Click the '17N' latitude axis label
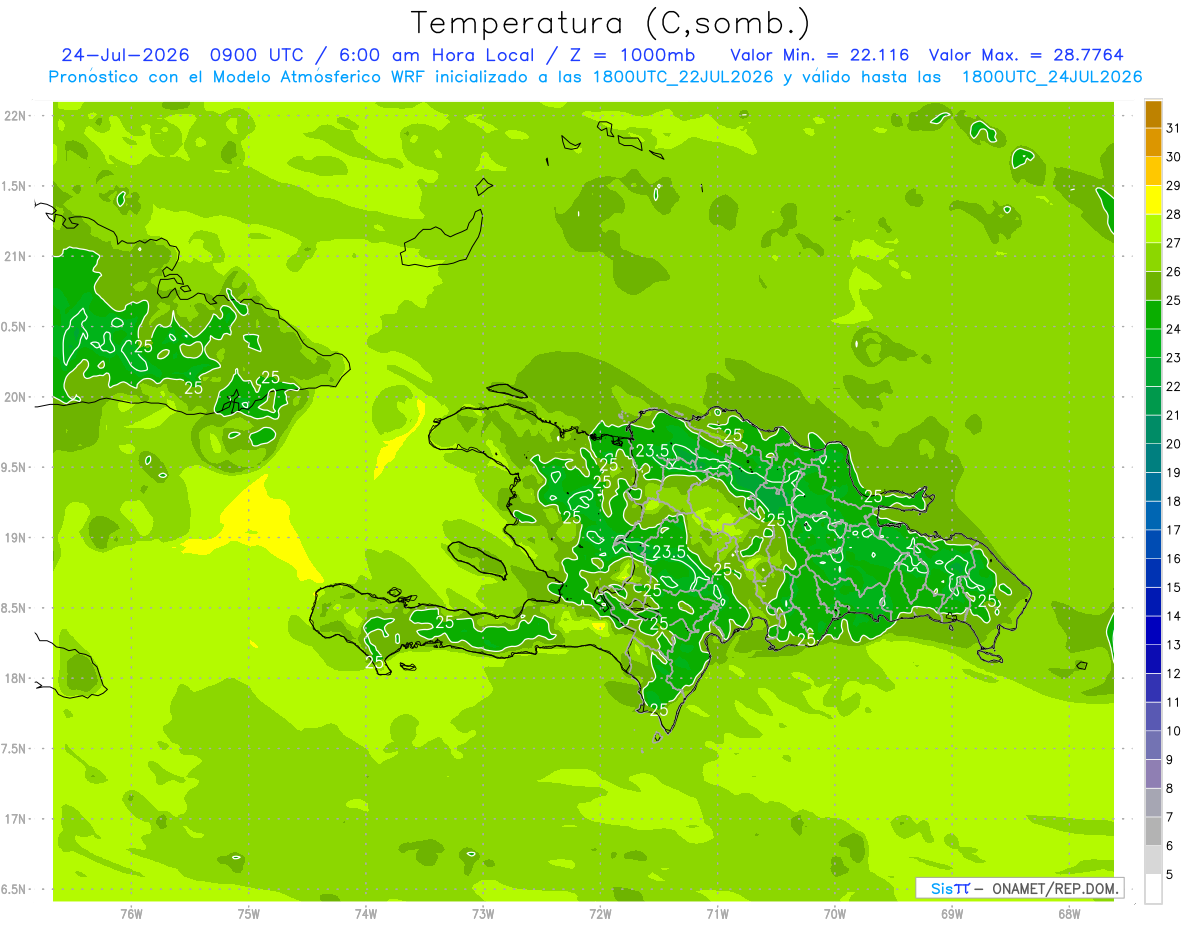Viewport: 1200px width, 927px height. 17,819
